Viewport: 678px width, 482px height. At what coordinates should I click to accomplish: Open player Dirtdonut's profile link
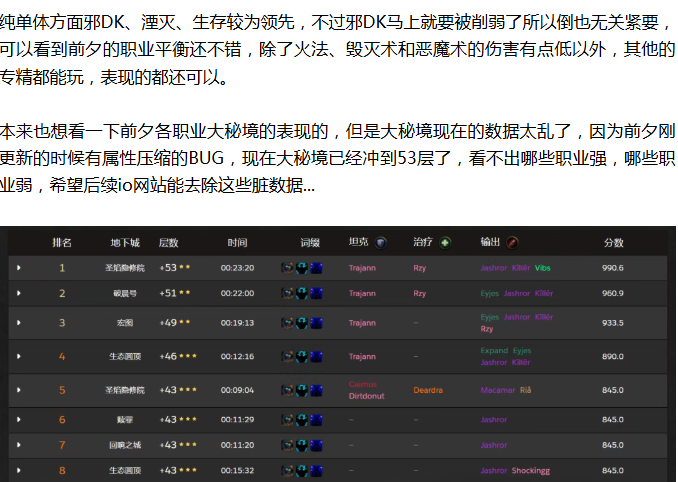pos(367,396)
